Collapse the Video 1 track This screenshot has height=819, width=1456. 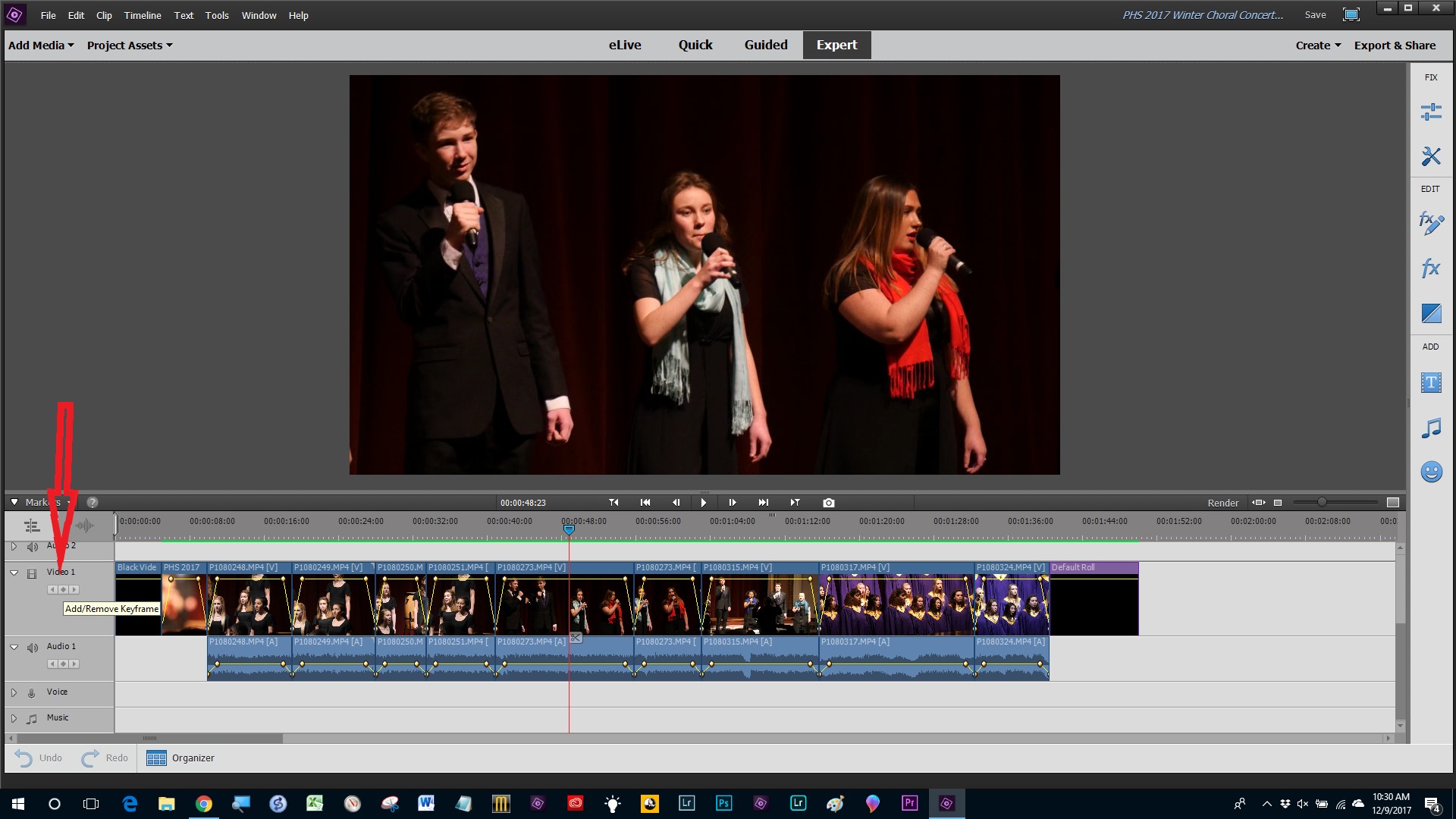(14, 573)
